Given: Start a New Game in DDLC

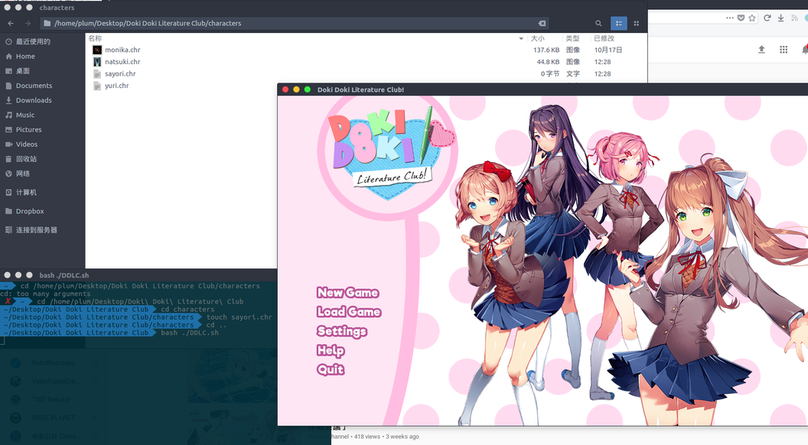Looking at the screenshot, I should pyautogui.click(x=348, y=293).
